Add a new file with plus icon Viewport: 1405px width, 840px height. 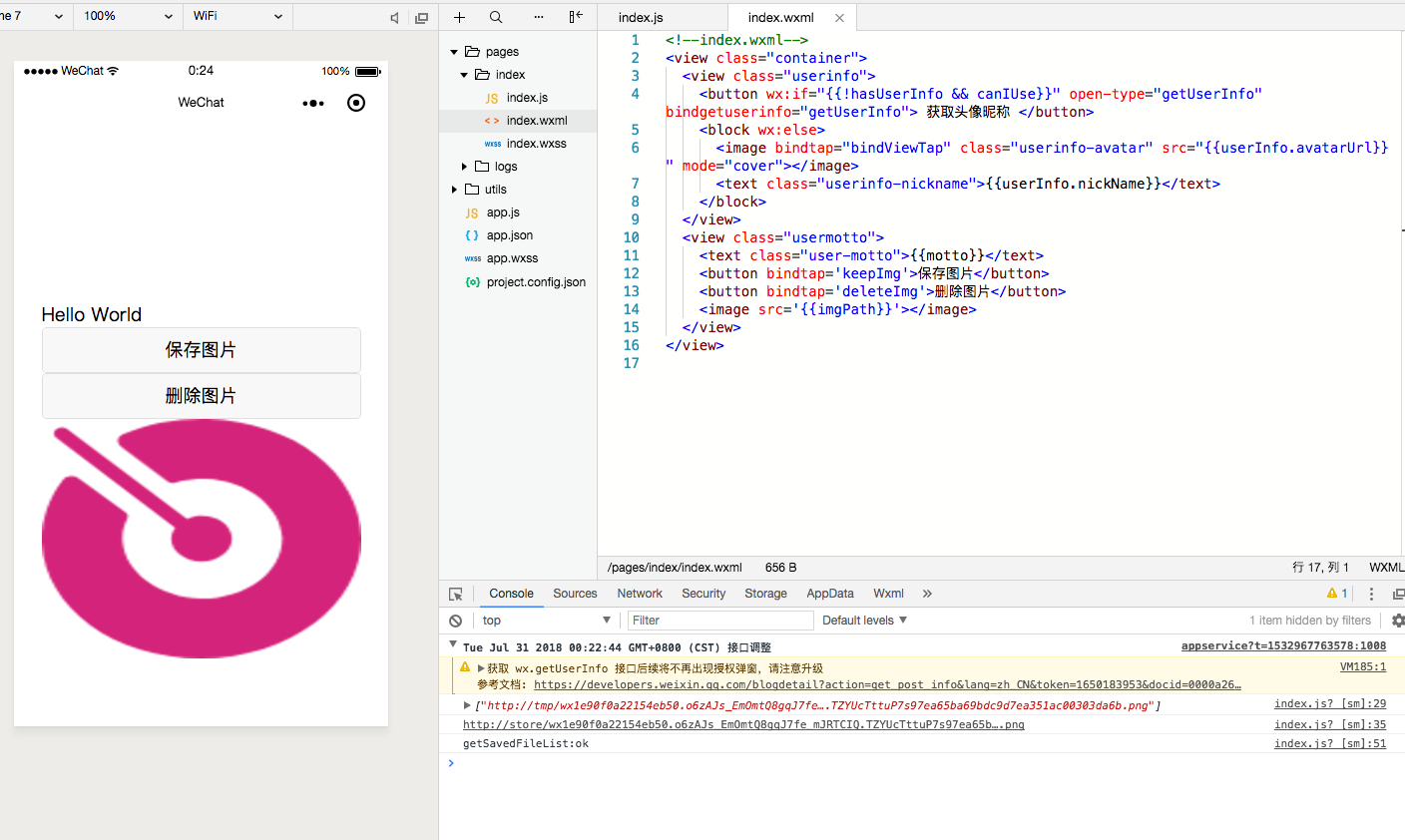(459, 17)
